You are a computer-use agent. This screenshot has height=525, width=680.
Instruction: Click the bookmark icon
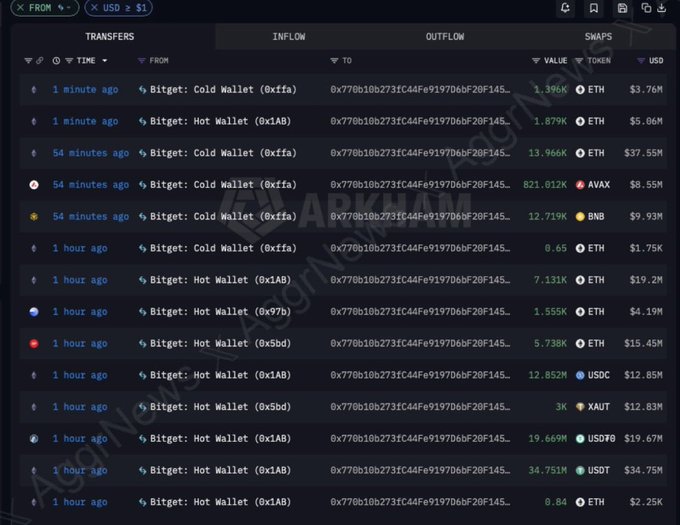(x=594, y=8)
